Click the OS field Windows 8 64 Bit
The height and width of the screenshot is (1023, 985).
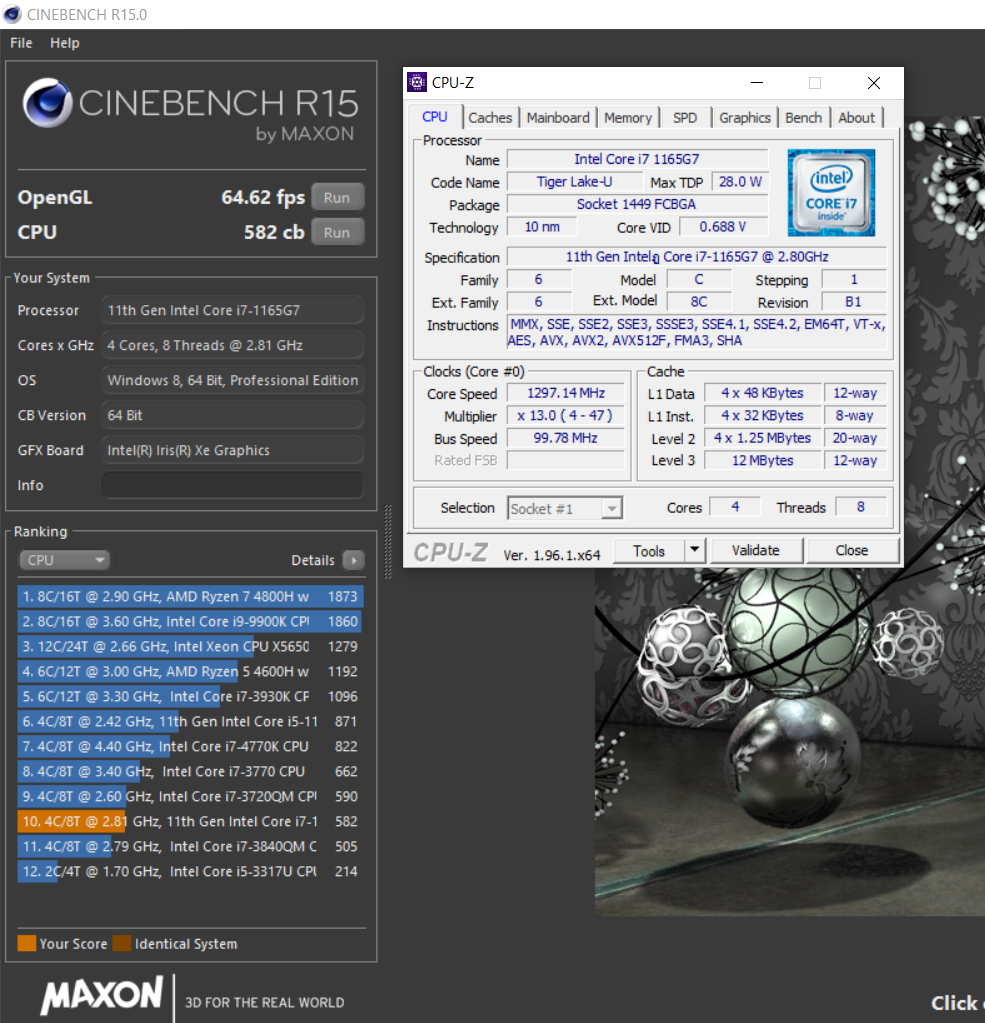pos(232,380)
